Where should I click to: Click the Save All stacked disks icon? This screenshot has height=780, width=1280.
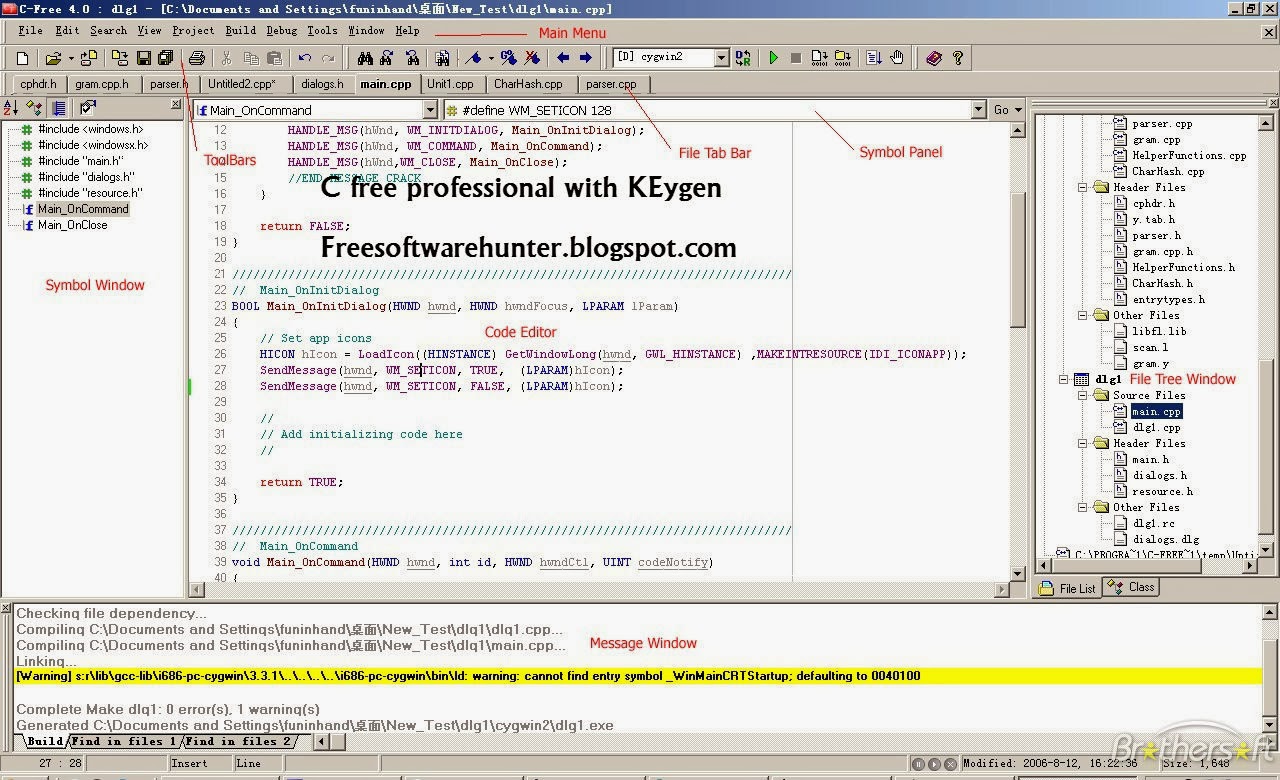pos(166,58)
